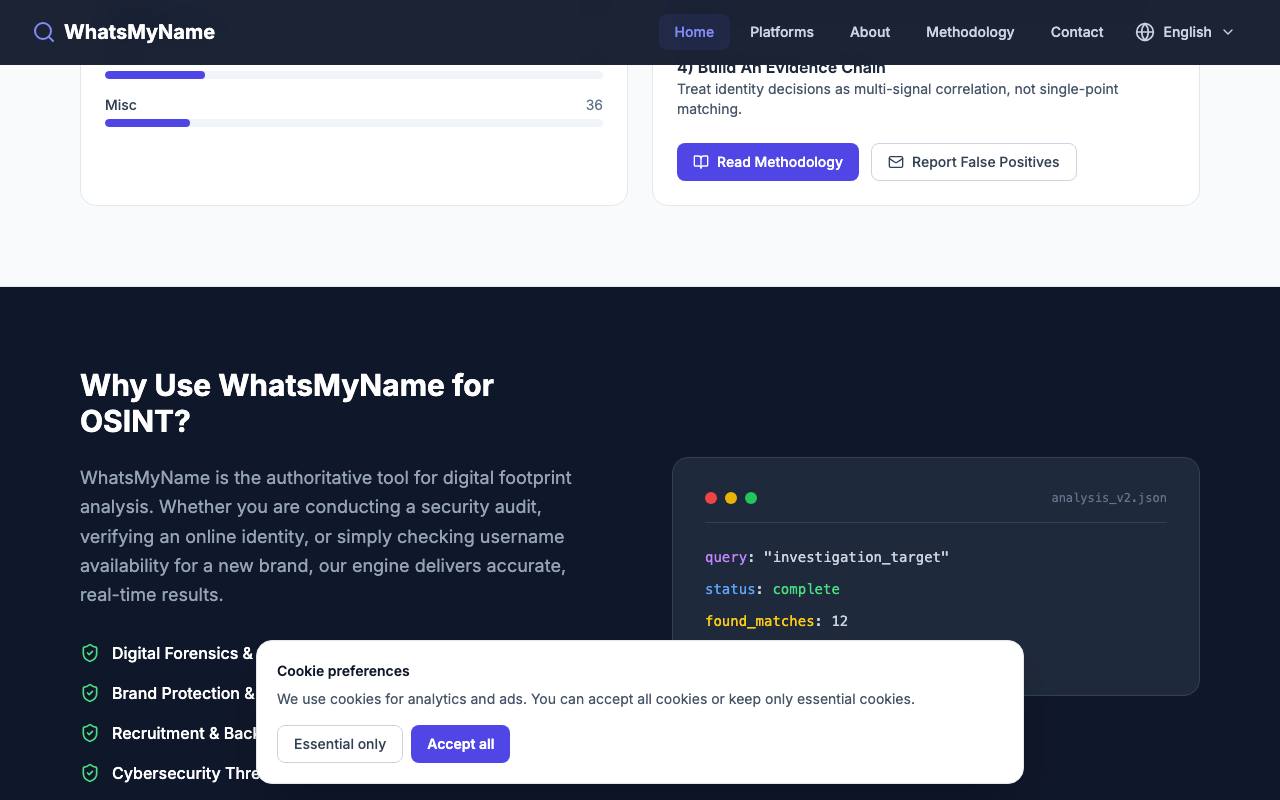Click the WhatsMyName magnifier logo icon
1280x800 pixels.
click(44, 32)
